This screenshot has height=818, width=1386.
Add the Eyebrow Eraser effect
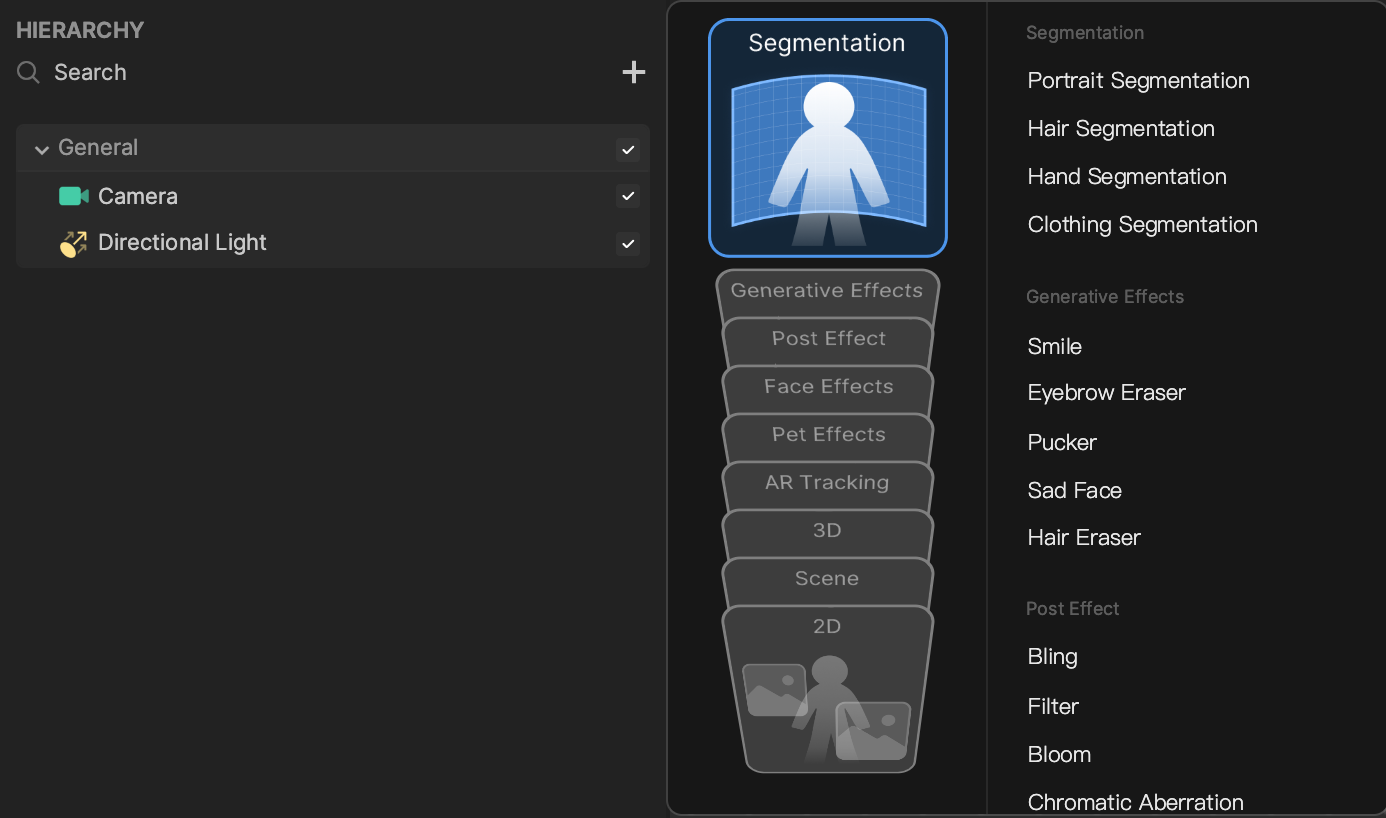[1106, 393]
